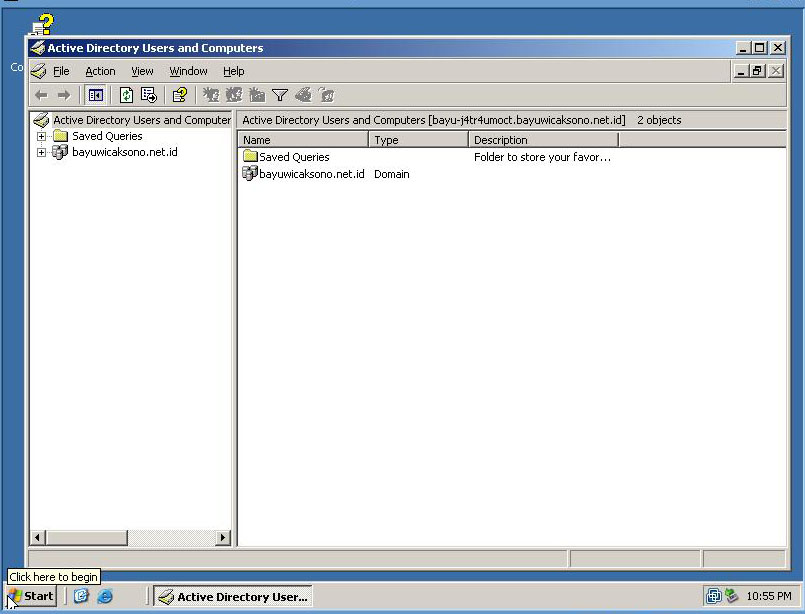Select bayuwicaksono.net.id label in the tree
805x614 pixels.
pos(125,152)
